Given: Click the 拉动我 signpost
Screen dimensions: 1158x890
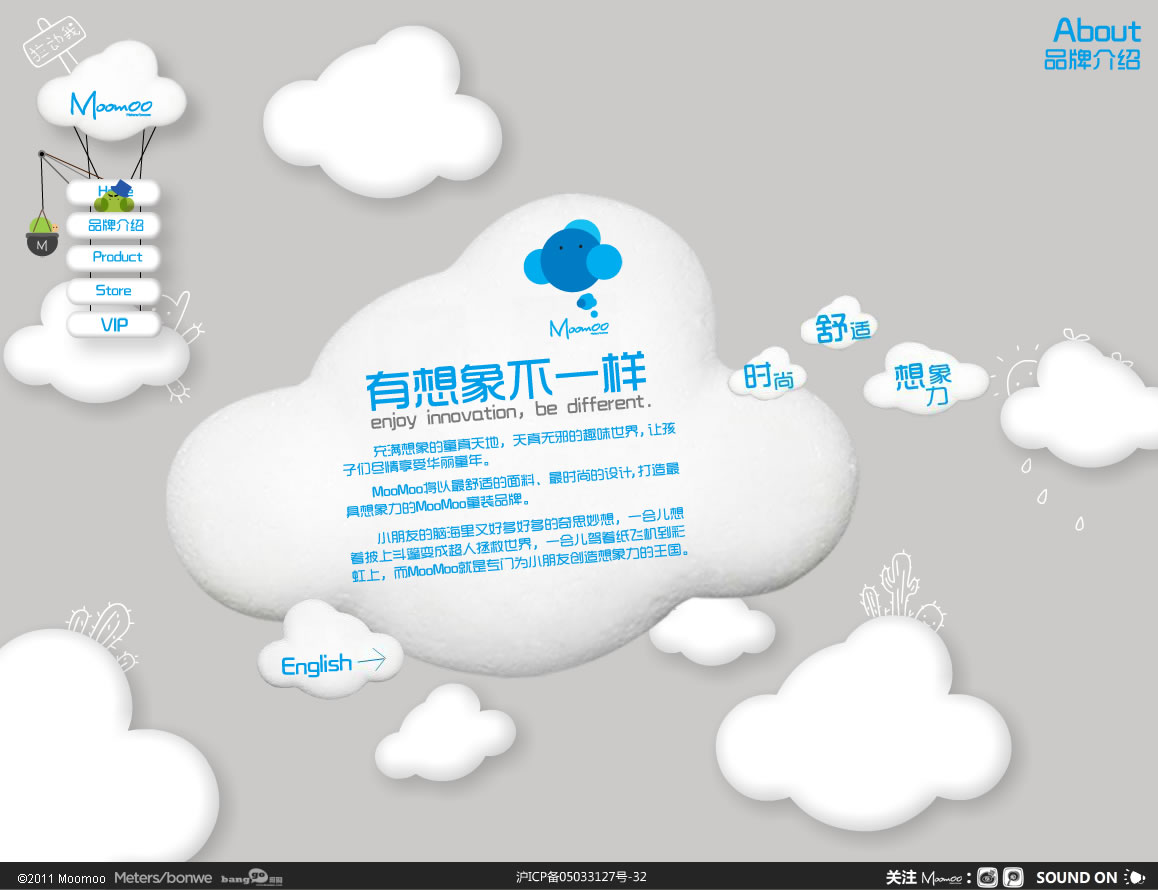Looking at the screenshot, I should [54, 42].
